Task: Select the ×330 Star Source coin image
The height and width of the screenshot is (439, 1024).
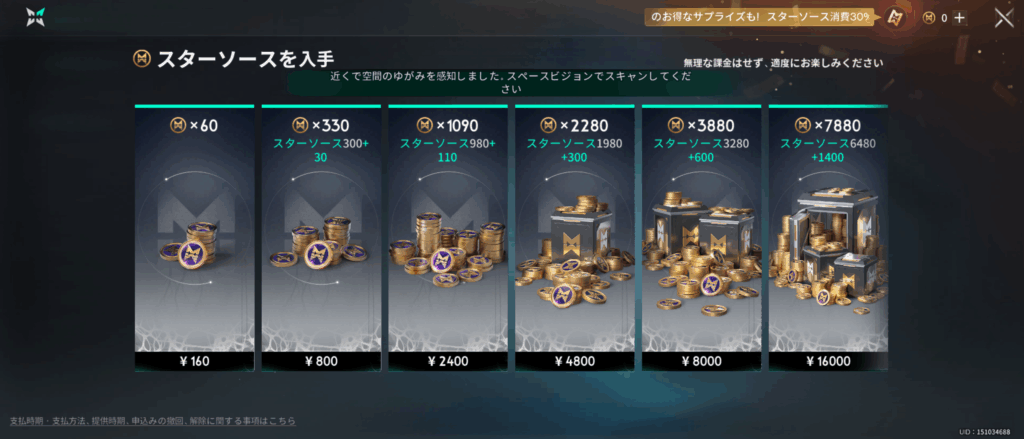Action: 319,243
